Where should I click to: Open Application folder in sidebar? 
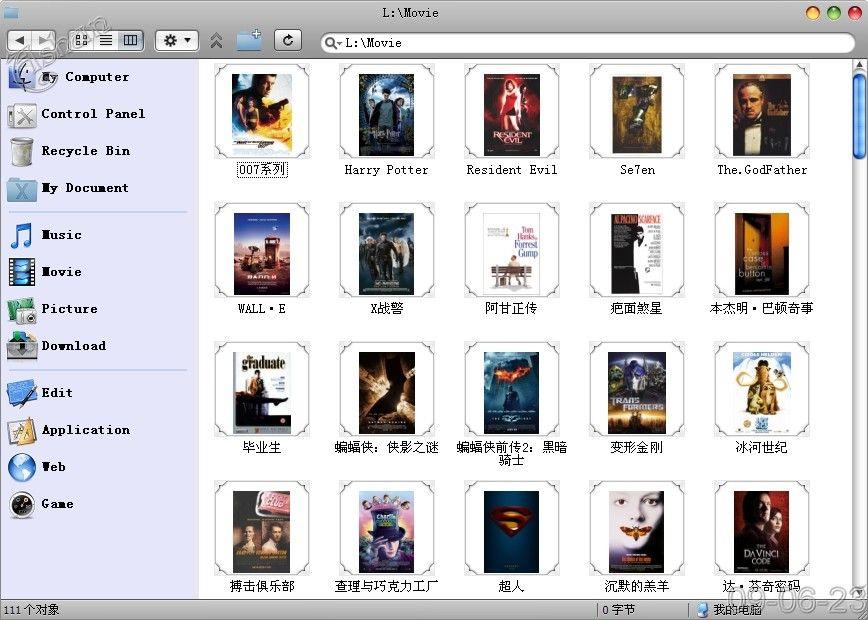coord(69,430)
